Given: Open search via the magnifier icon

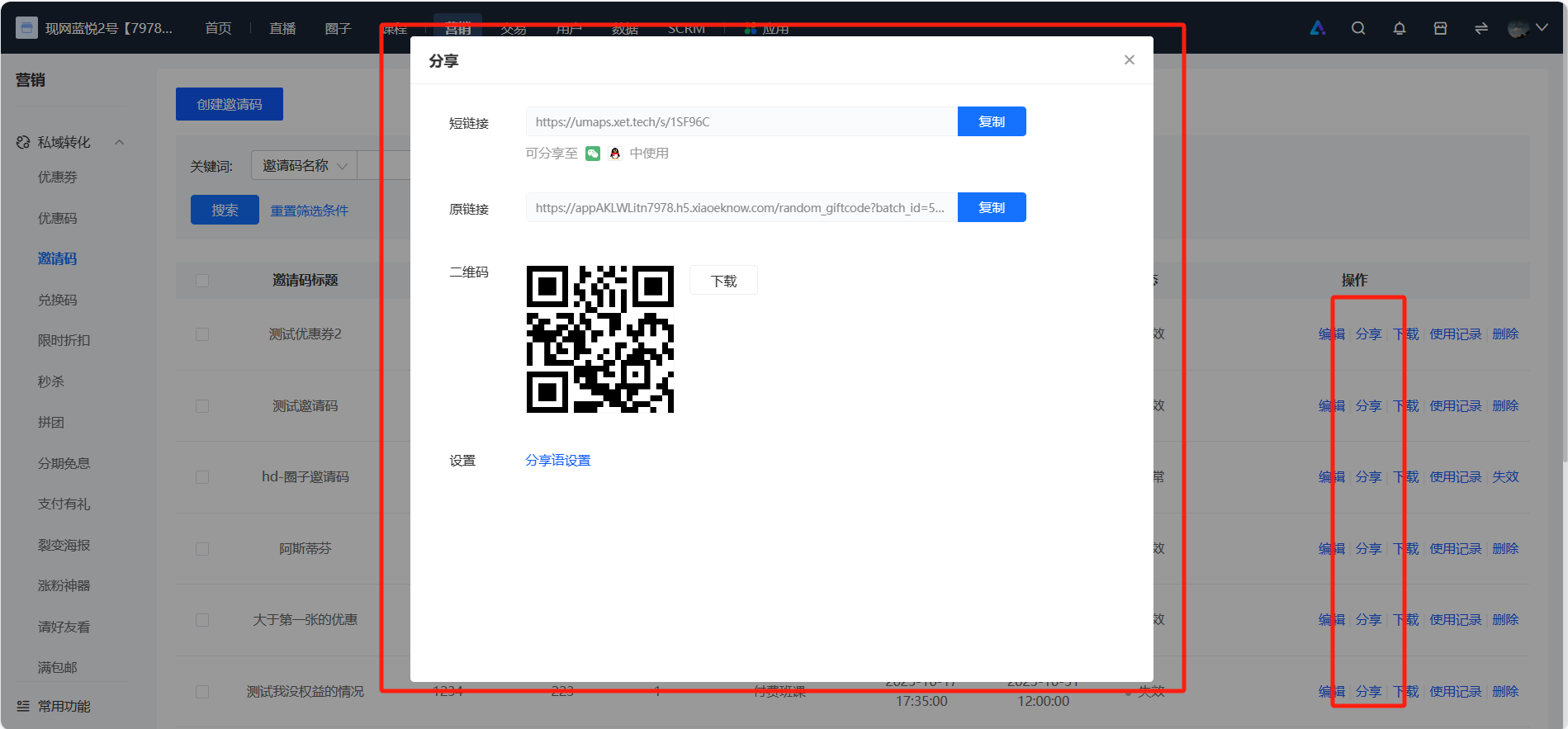Looking at the screenshot, I should (1358, 28).
